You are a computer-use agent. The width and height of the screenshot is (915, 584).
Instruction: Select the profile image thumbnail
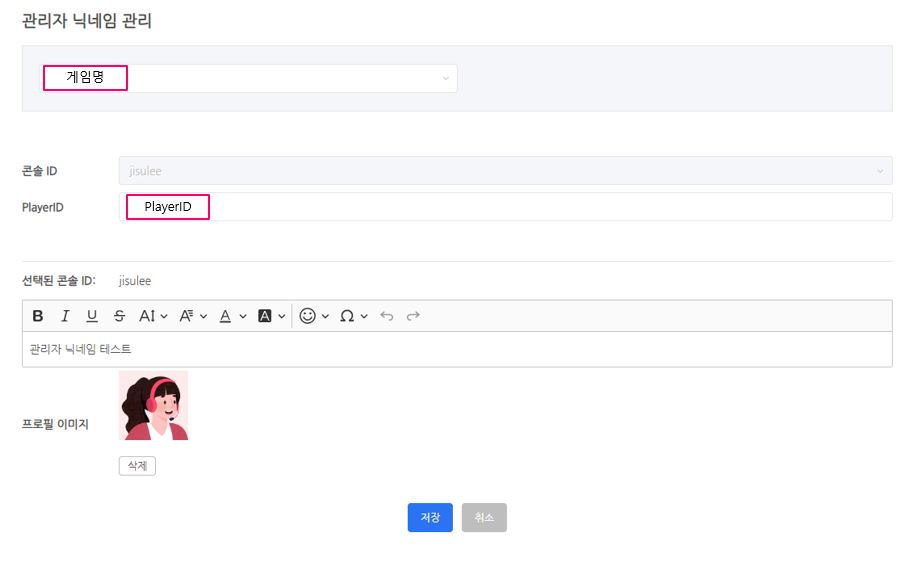pos(153,405)
